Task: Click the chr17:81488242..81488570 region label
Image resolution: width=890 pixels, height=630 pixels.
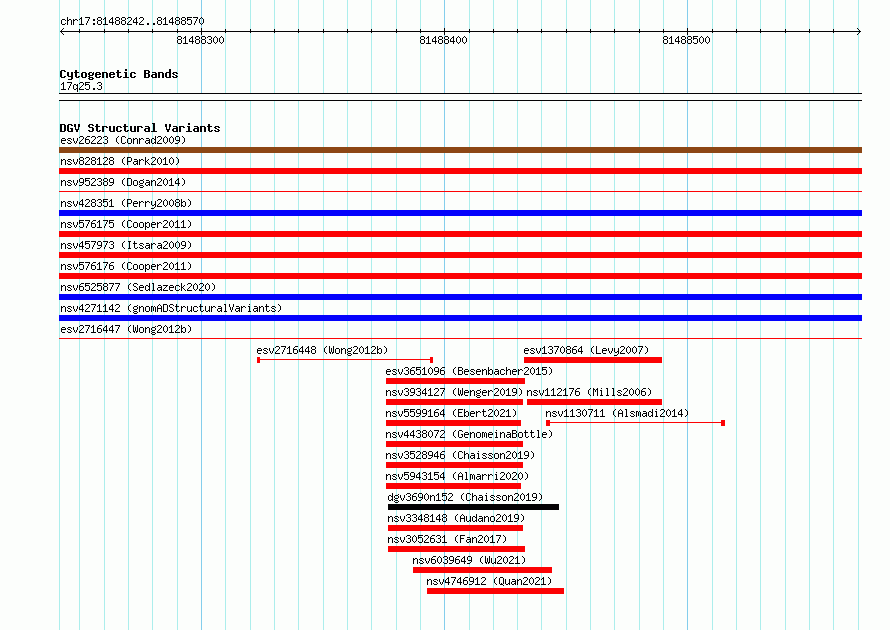Action: (132, 21)
